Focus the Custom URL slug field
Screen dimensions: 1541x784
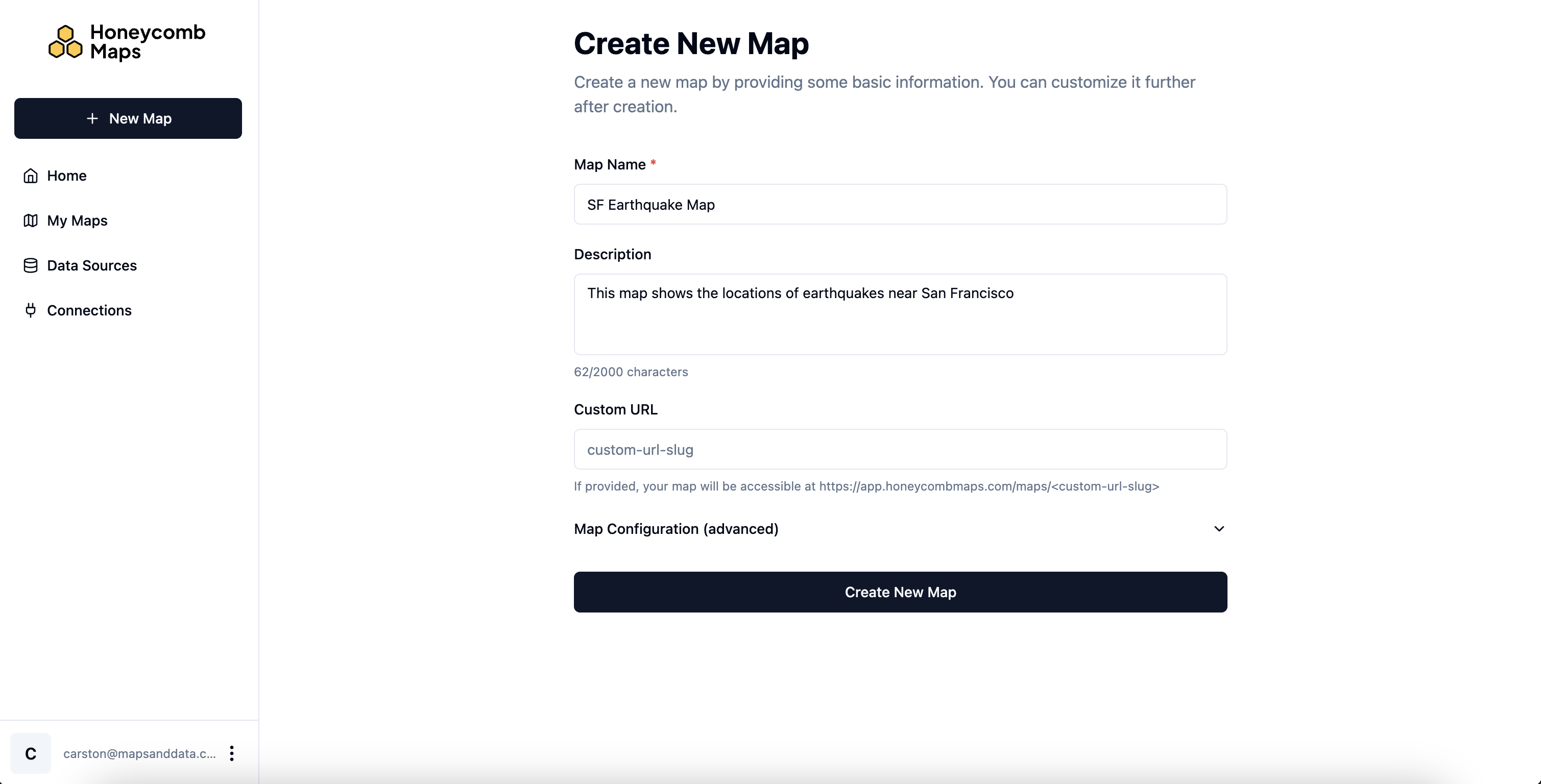tap(900, 449)
